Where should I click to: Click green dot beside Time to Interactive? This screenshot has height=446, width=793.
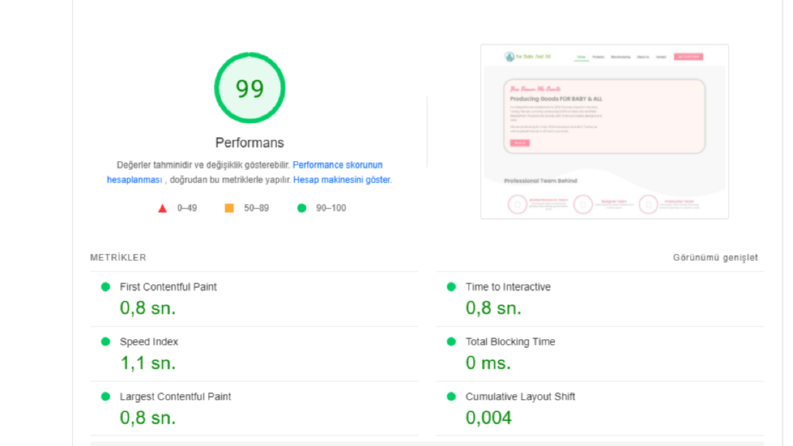451,287
